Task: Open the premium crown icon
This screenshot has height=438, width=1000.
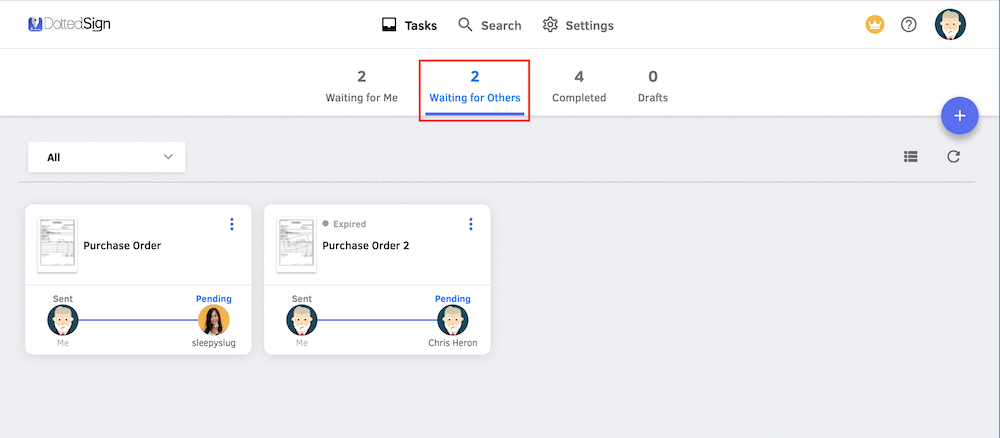Action: coord(875,25)
